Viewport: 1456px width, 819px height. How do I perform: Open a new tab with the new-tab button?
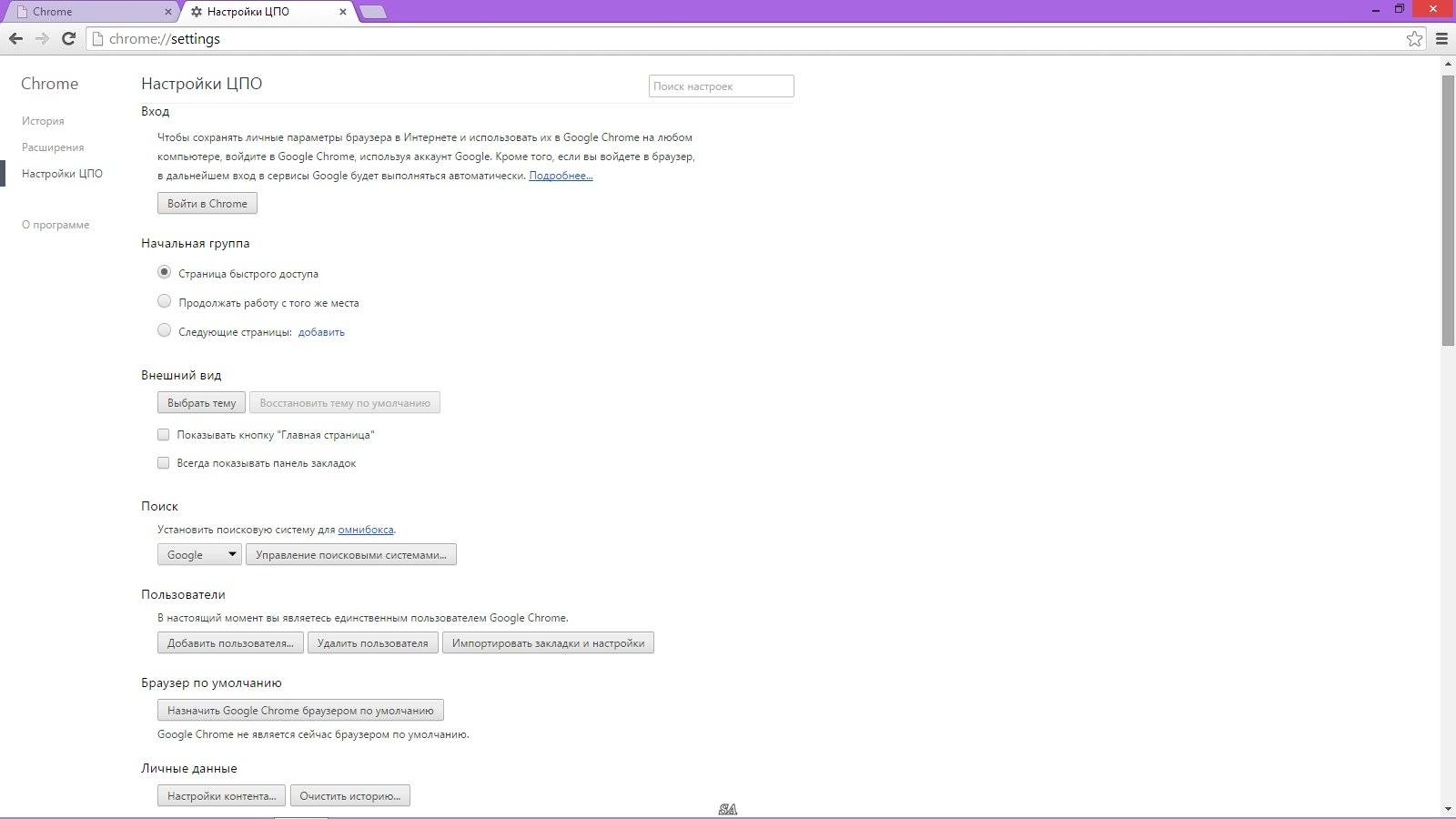pos(372,12)
